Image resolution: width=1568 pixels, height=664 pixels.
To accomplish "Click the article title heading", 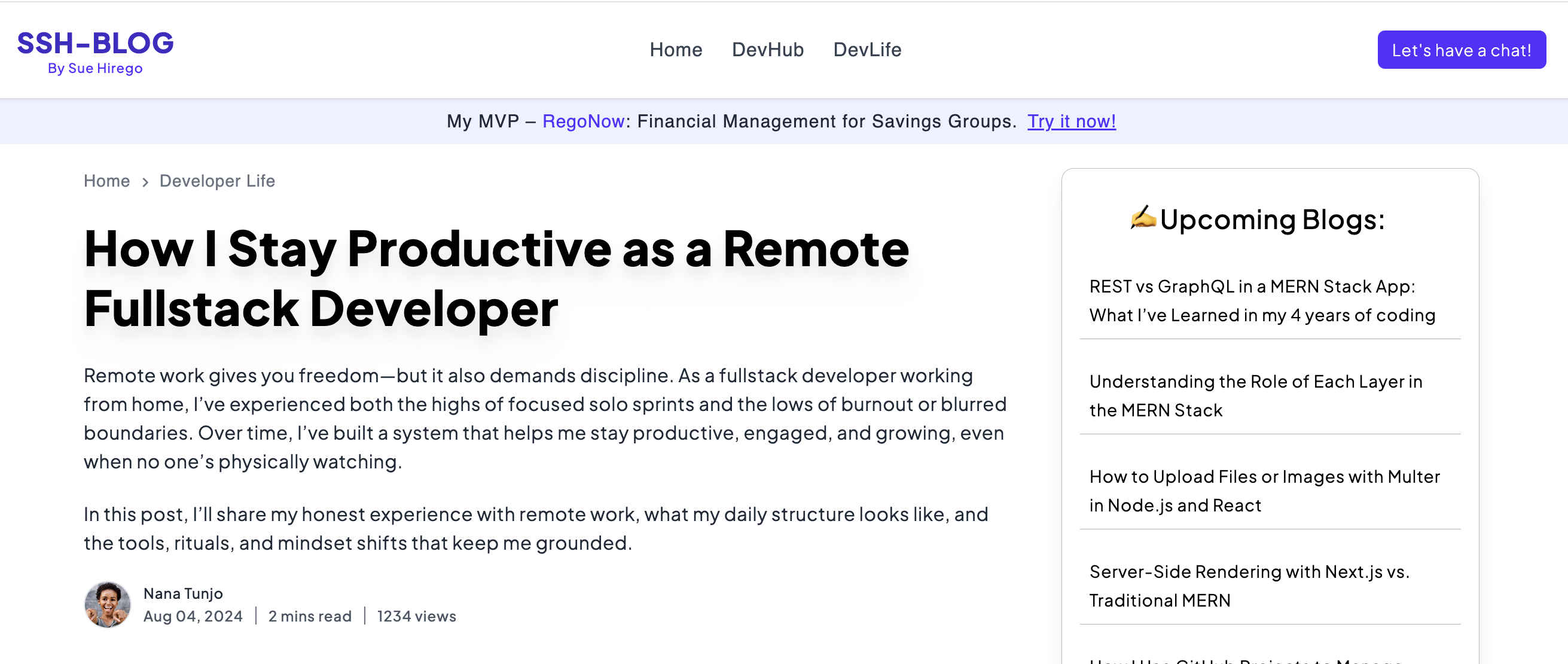I will pos(496,278).
